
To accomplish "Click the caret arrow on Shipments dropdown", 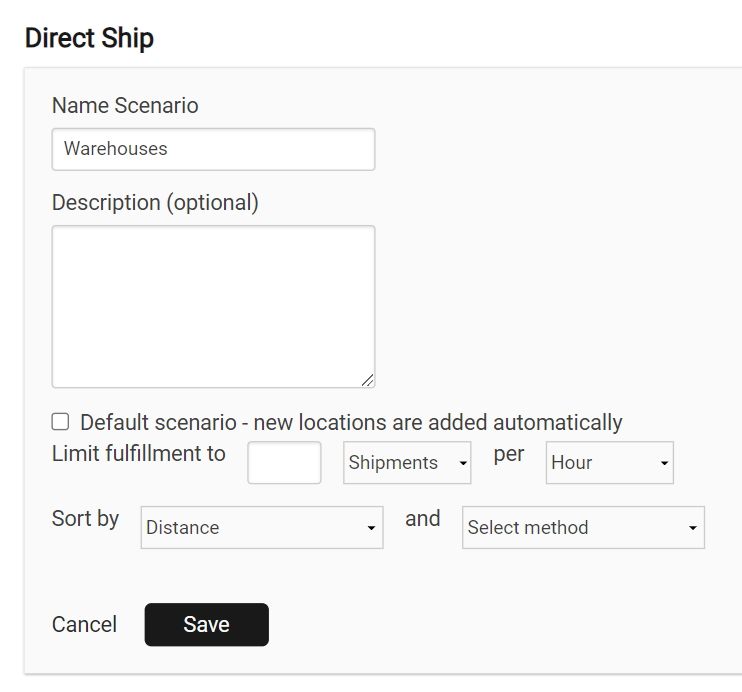I will (463, 464).
